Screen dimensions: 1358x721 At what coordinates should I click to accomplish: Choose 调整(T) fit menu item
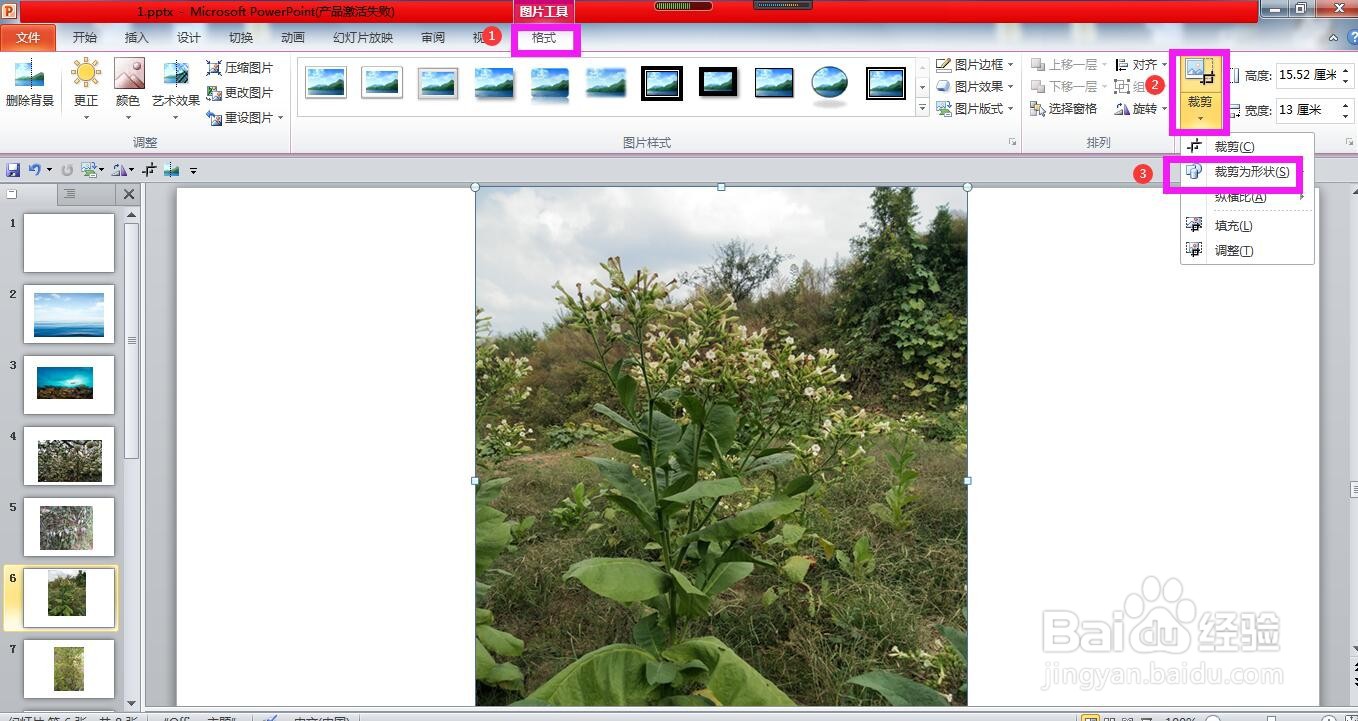pos(1246,251)
